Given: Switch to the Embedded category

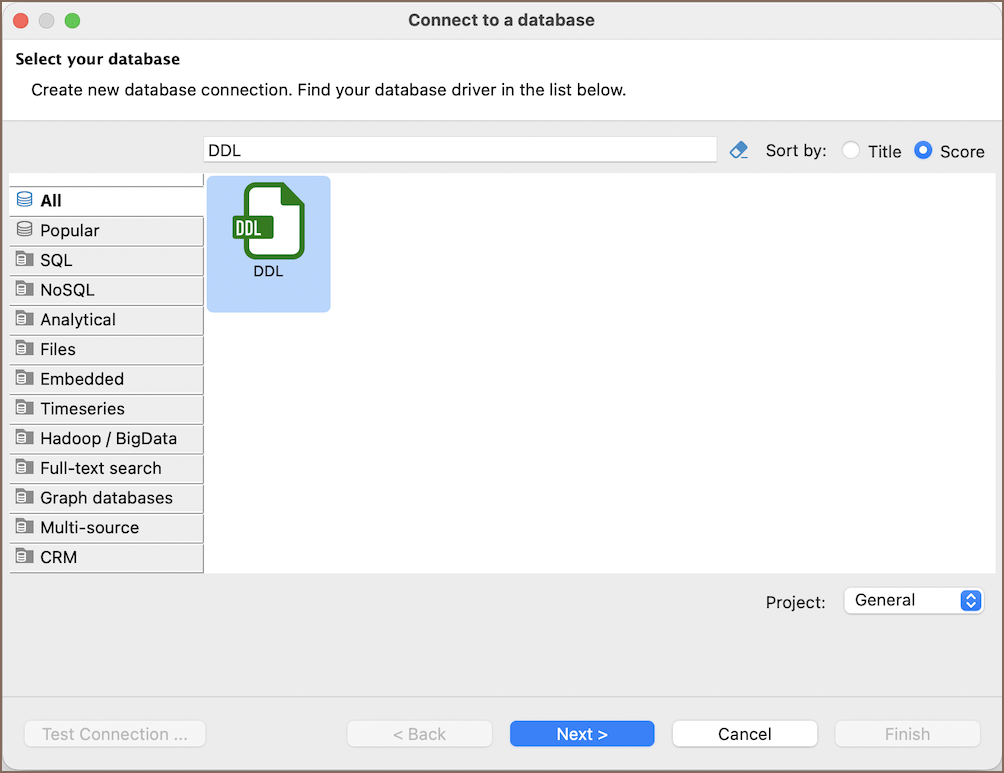Looking at the screenshot, I should 107,379.
